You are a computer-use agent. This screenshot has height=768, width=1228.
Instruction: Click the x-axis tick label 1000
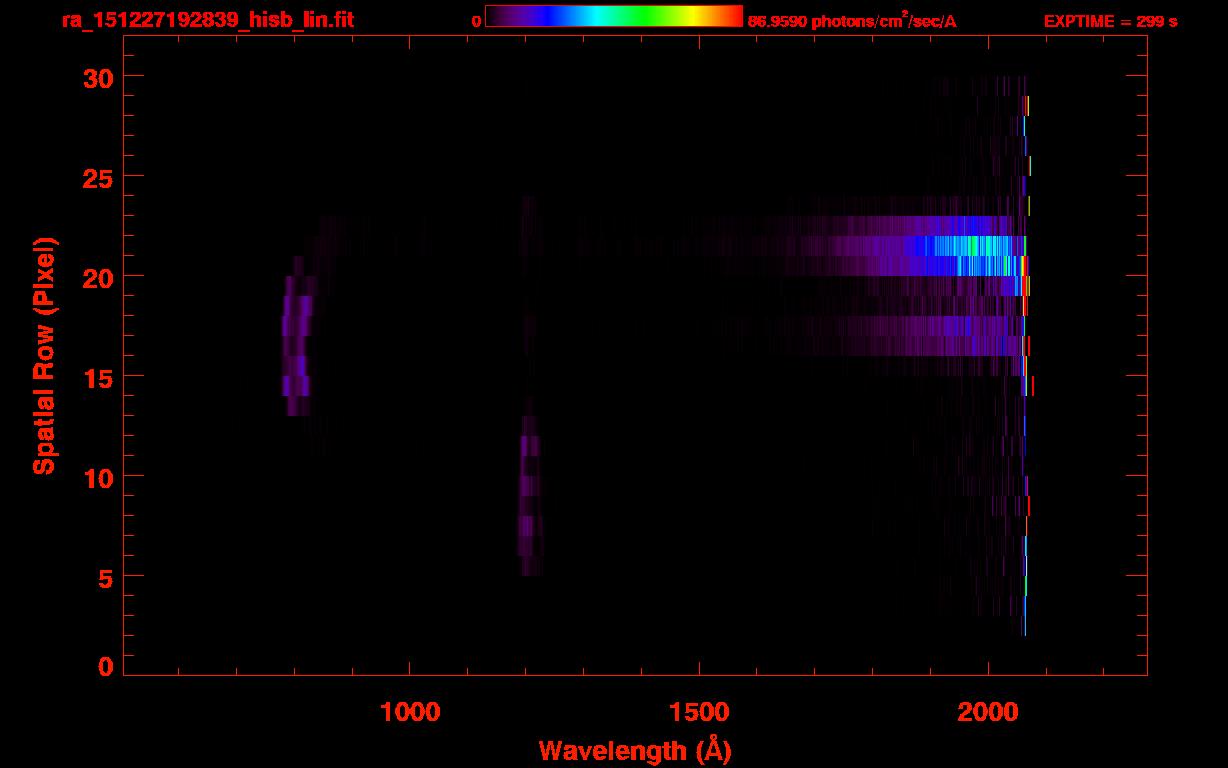click(409, 711)
